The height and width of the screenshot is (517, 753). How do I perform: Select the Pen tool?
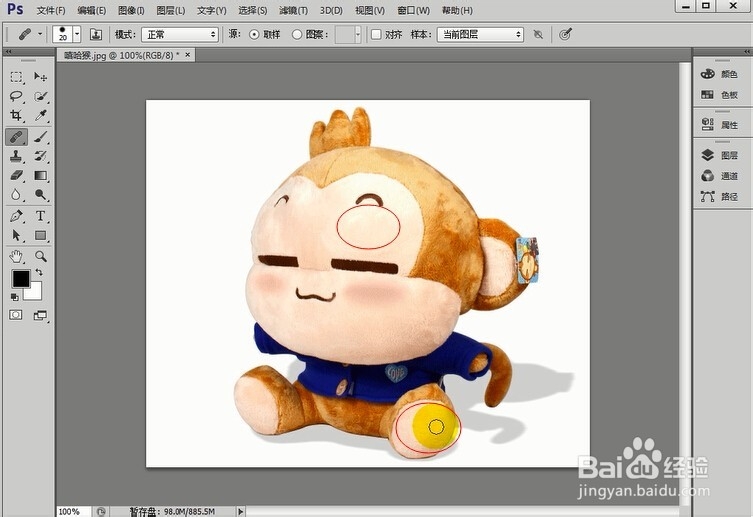click(x=16, y=216)
